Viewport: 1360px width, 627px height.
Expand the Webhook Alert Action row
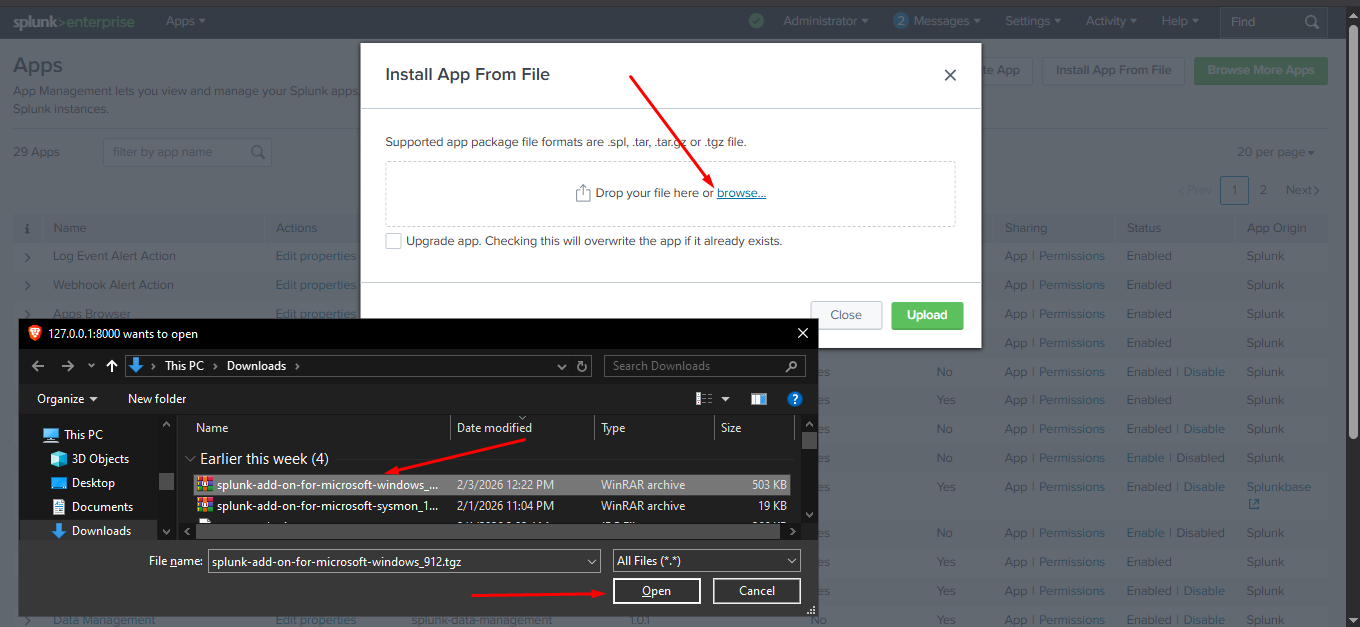(x=27, y=286)
